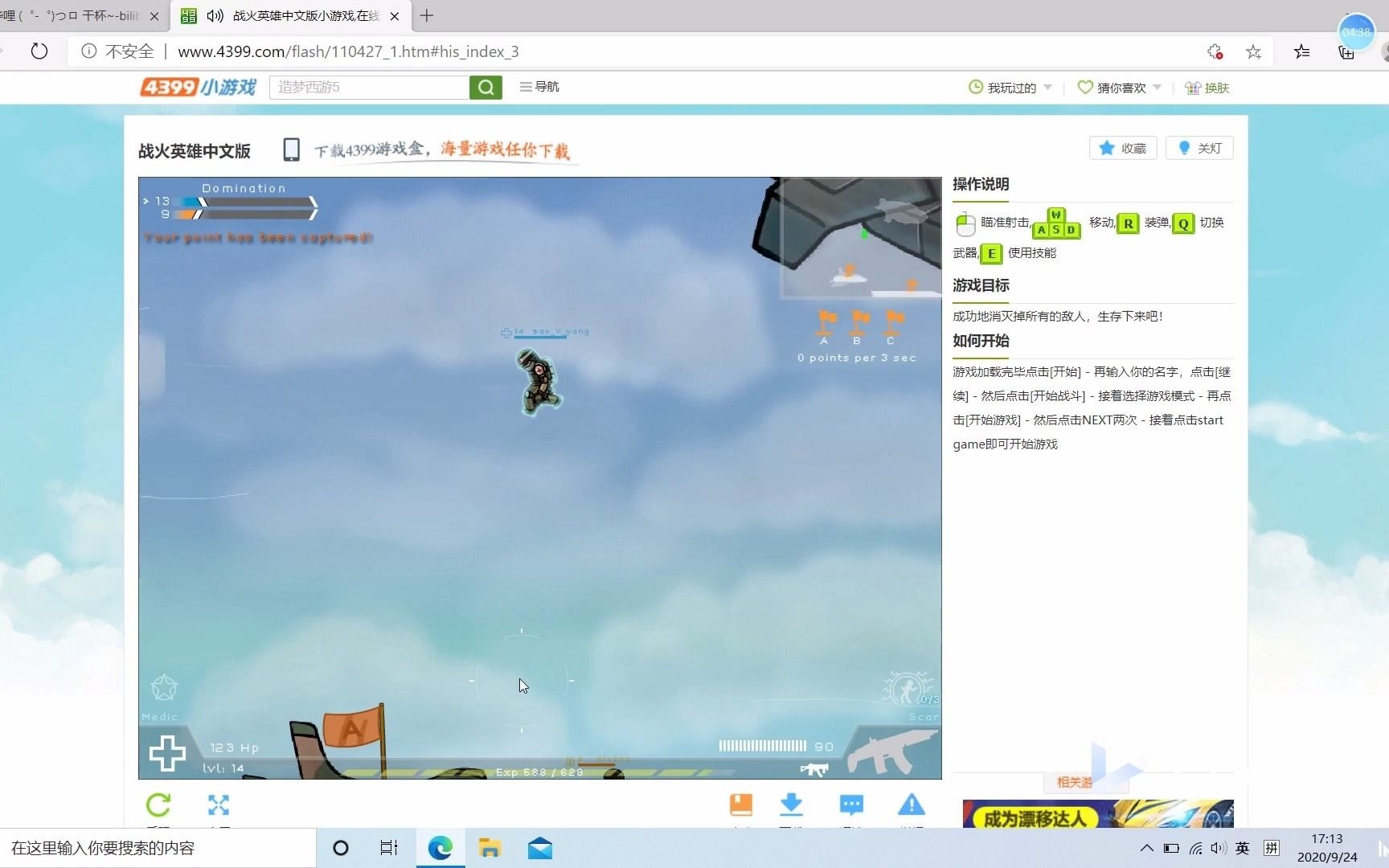Open File Explorer from the taskbar
The image size is (1389, 868).
click(x=490, y=848)
